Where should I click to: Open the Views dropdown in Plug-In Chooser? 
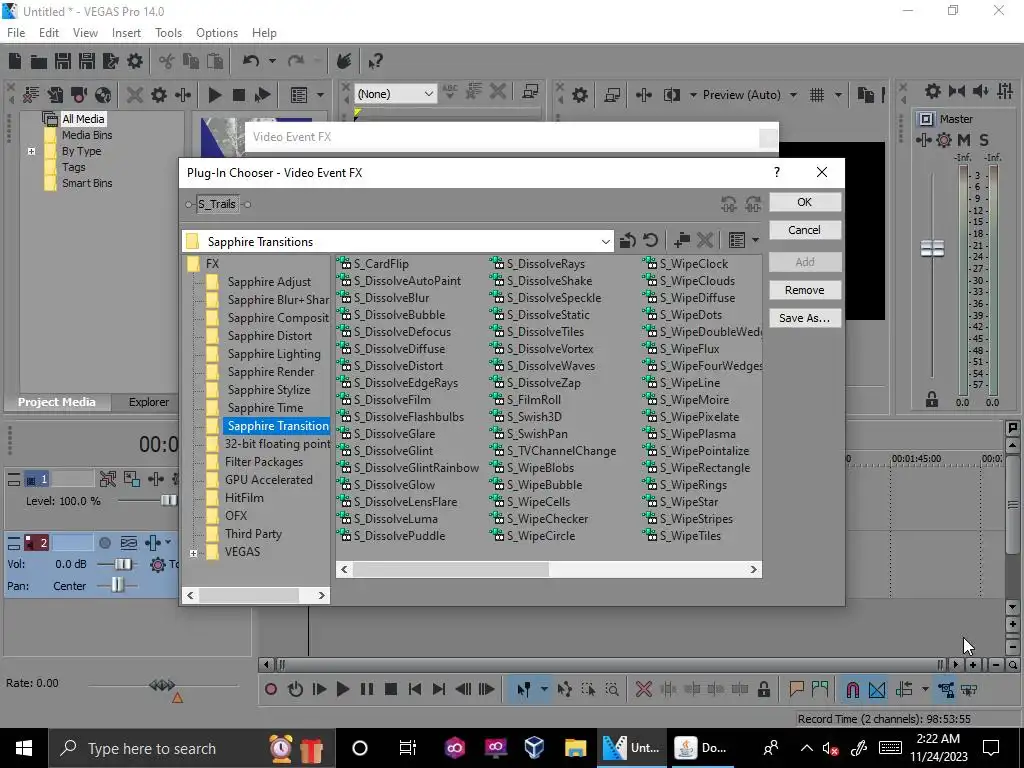(x=755, y=240)
